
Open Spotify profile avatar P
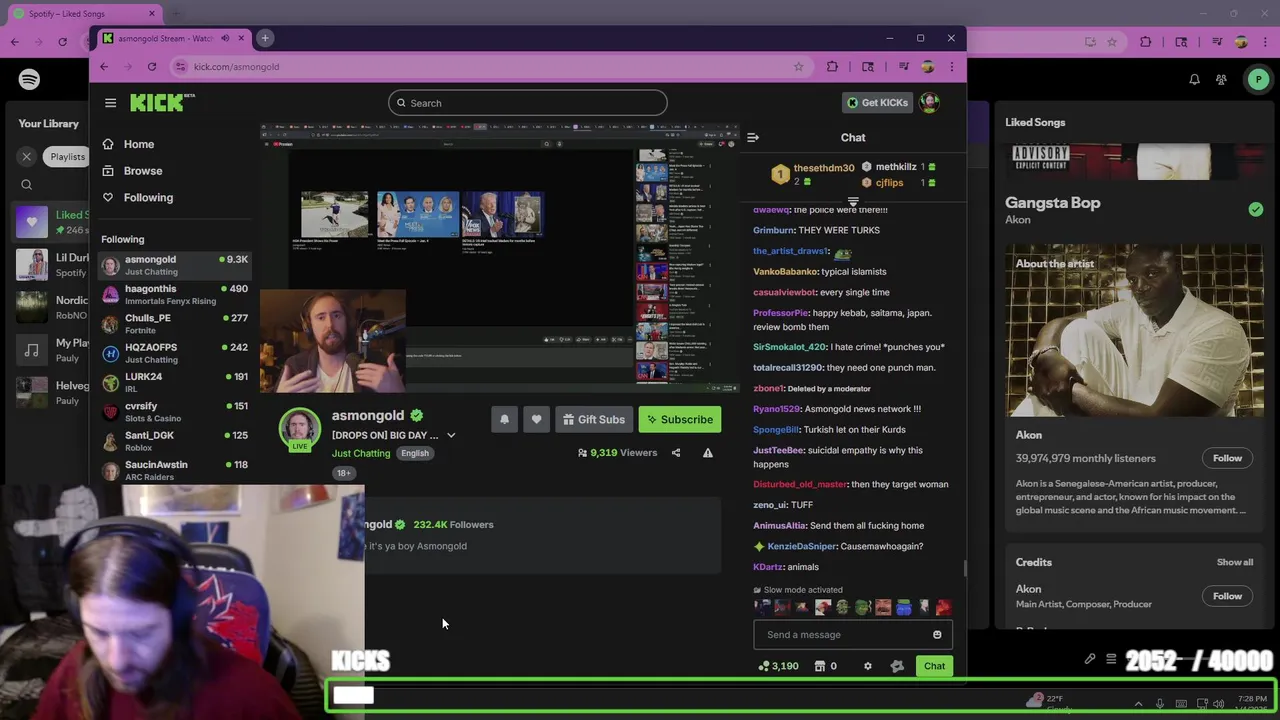(1258, 79)
